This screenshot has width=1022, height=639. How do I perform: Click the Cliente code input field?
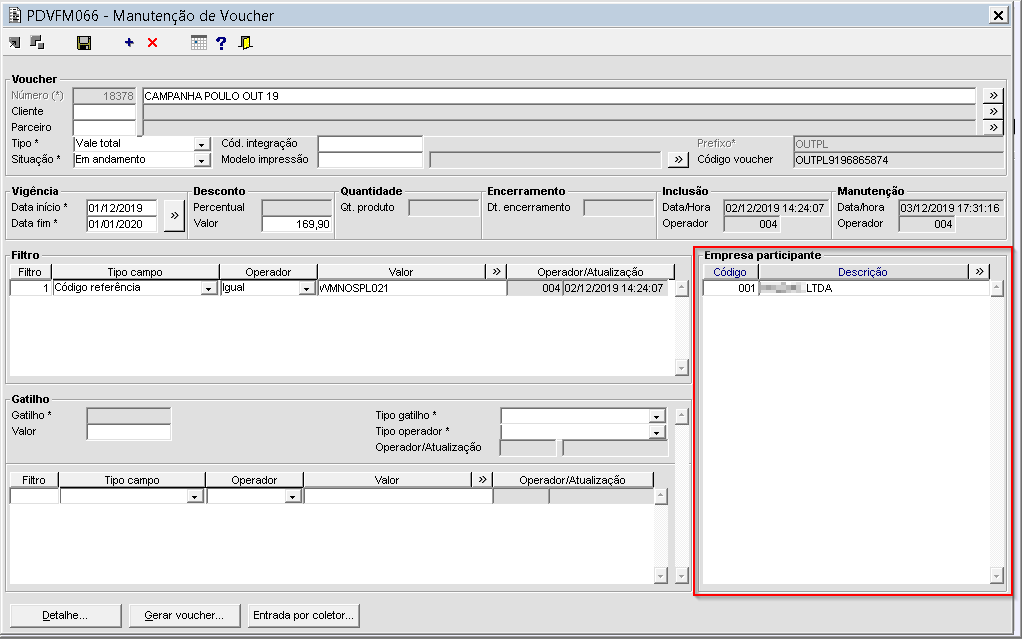point(104,111)
